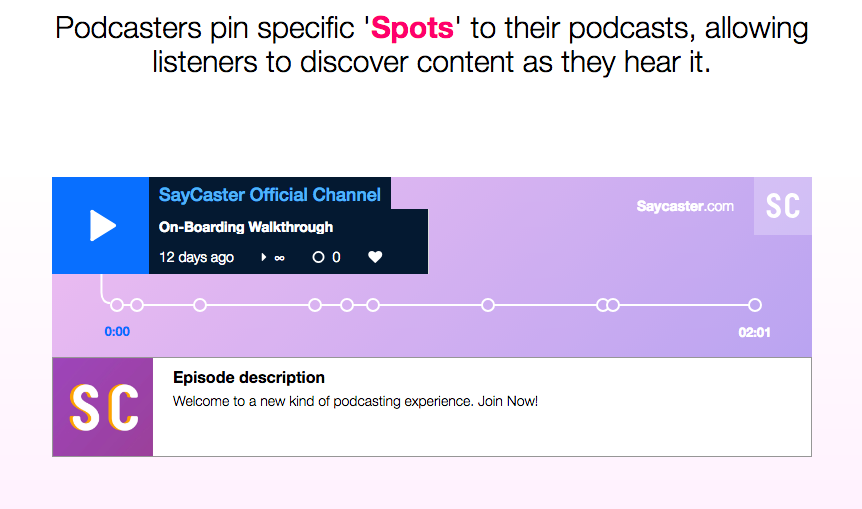Click the SC logo in player corner
The image size is (862, 509).
click(x=782, y=206)
